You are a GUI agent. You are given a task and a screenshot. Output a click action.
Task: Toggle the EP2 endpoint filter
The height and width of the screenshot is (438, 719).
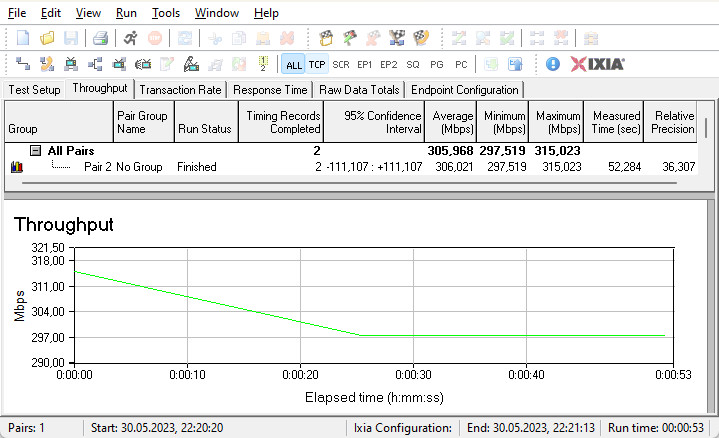(x=389, y=65)
